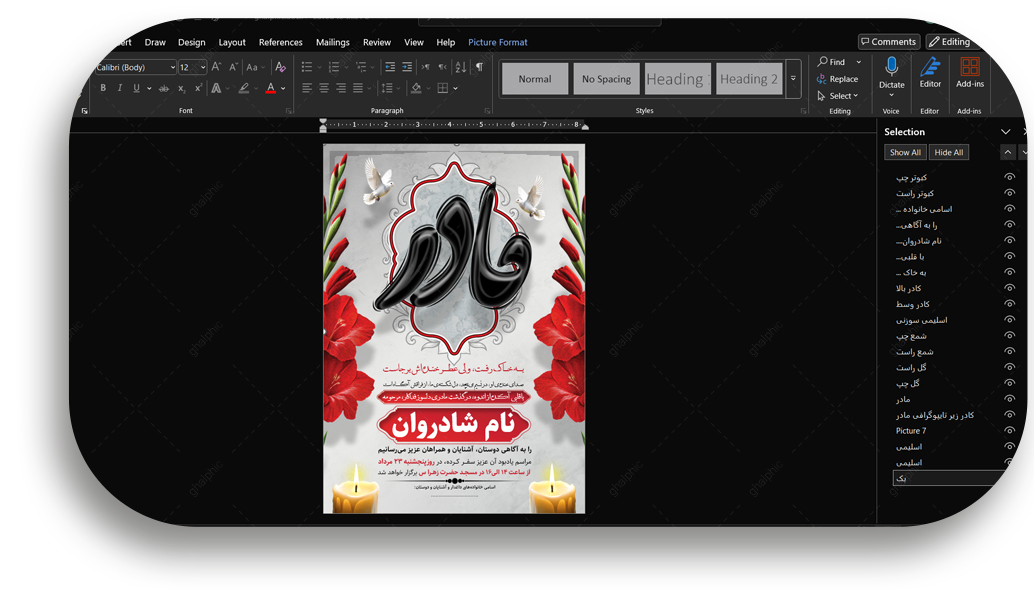Click the Show All button
1034x602 pixels.
click(x=905, y=152)
